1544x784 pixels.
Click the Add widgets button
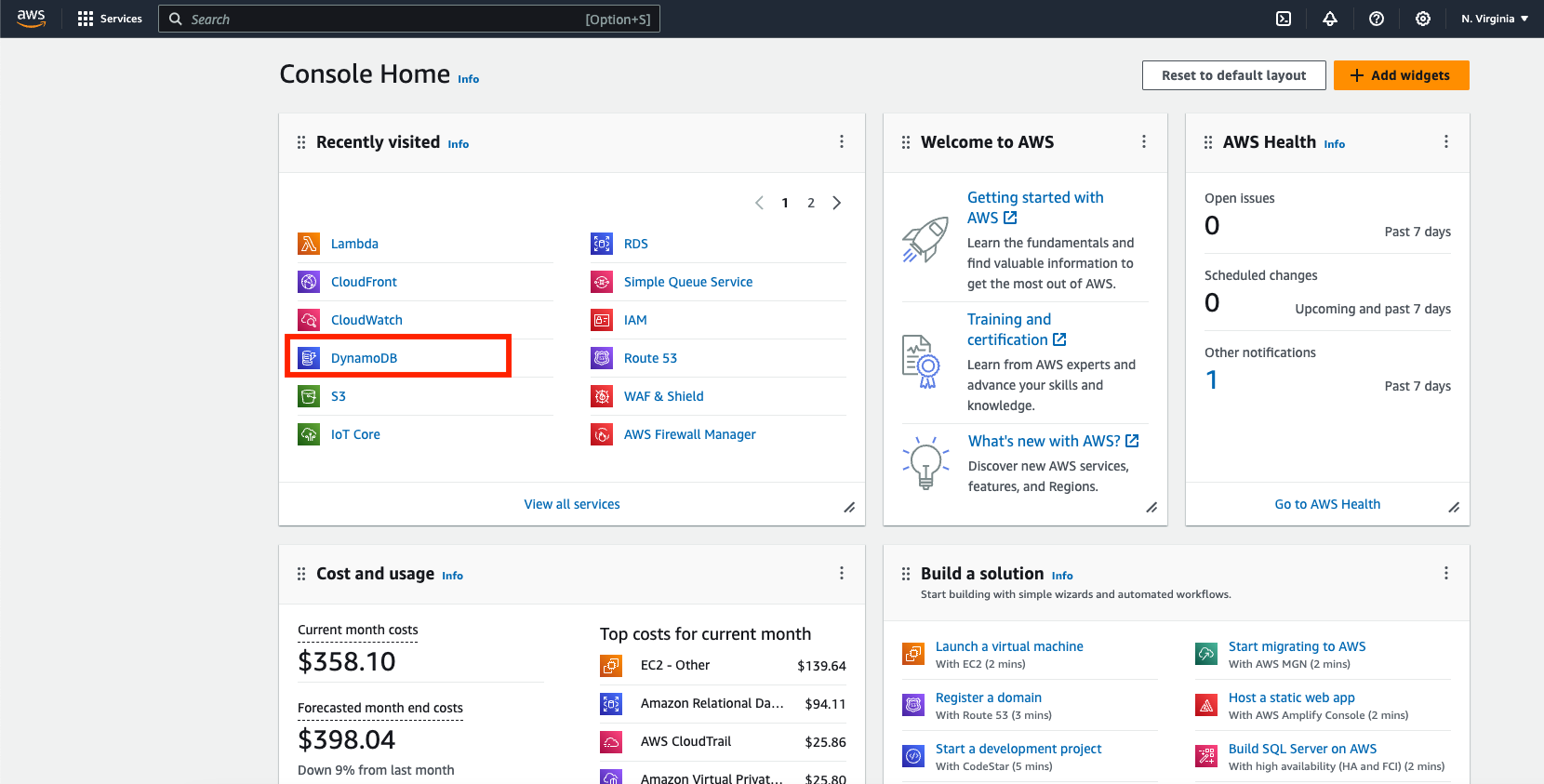pos(1401,75)
